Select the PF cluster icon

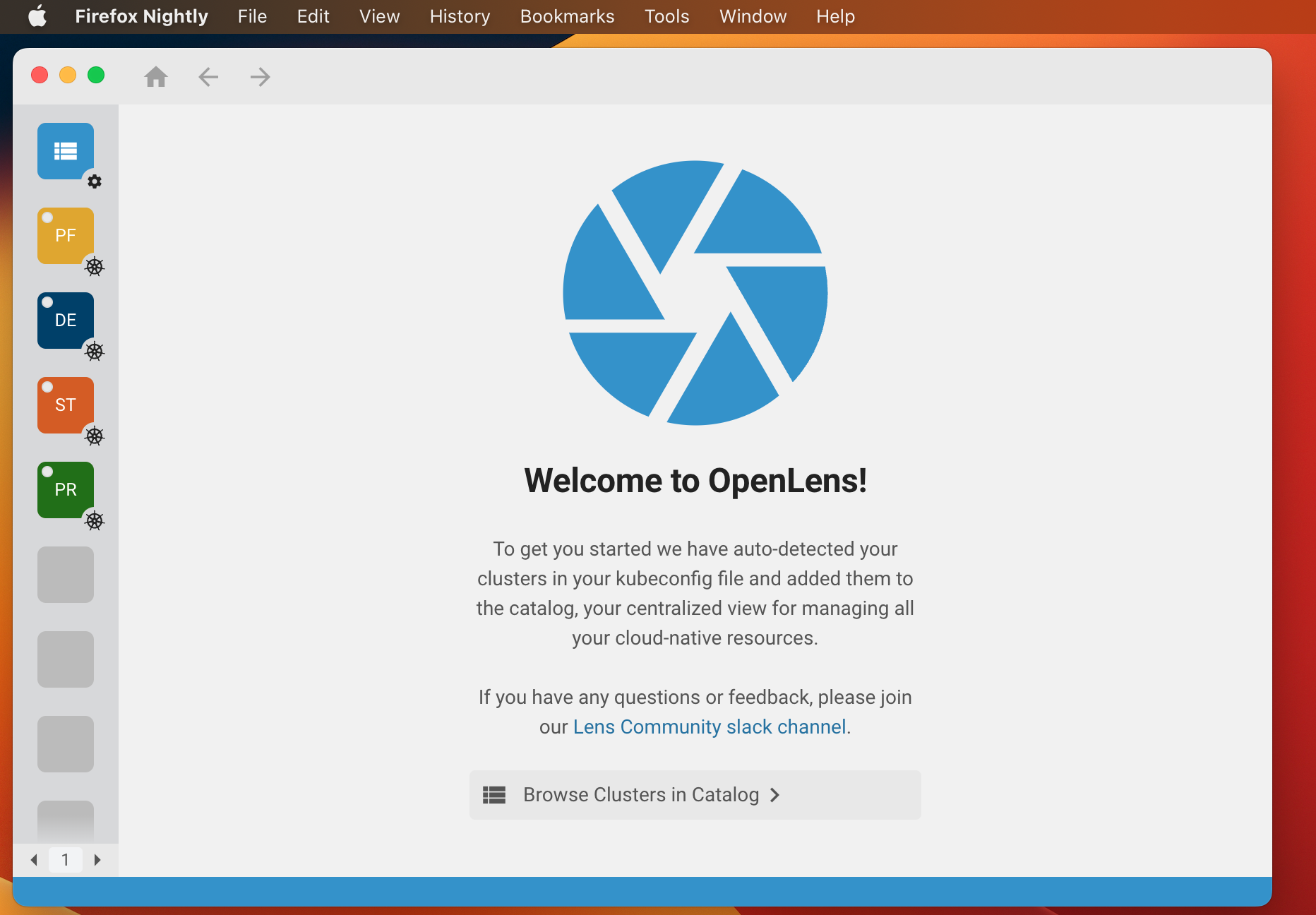[65, 236]
